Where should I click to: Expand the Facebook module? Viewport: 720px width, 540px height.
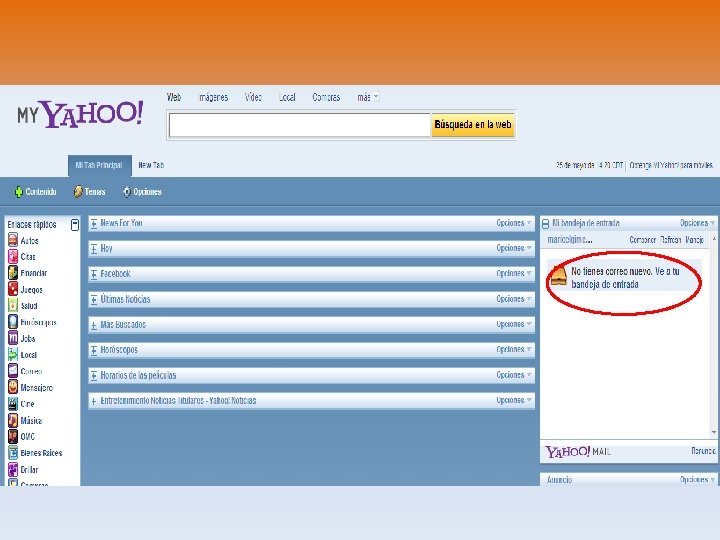point(94,274)
